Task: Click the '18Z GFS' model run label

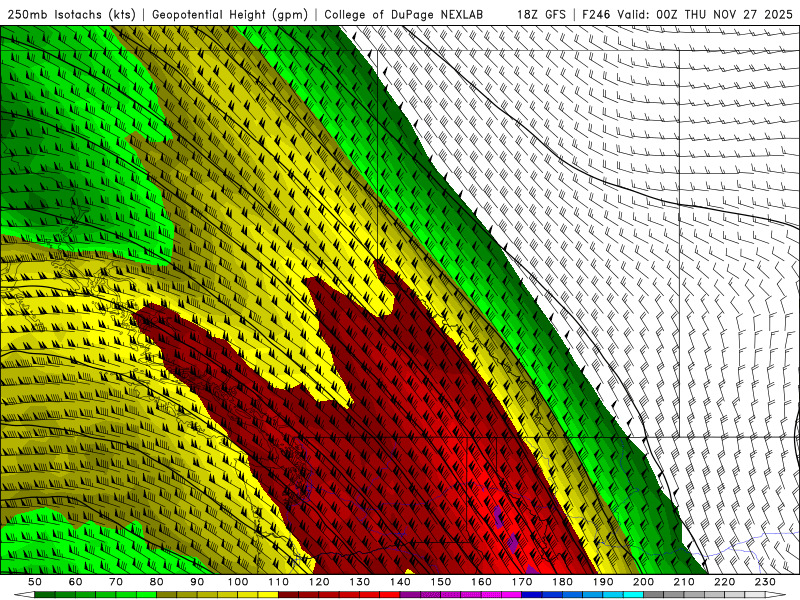Action: pos(541,15)
